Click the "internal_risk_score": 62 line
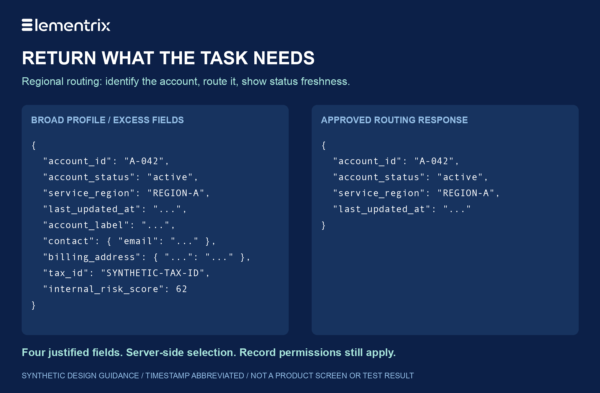This screenshot has width=600, height=393. 115,289
